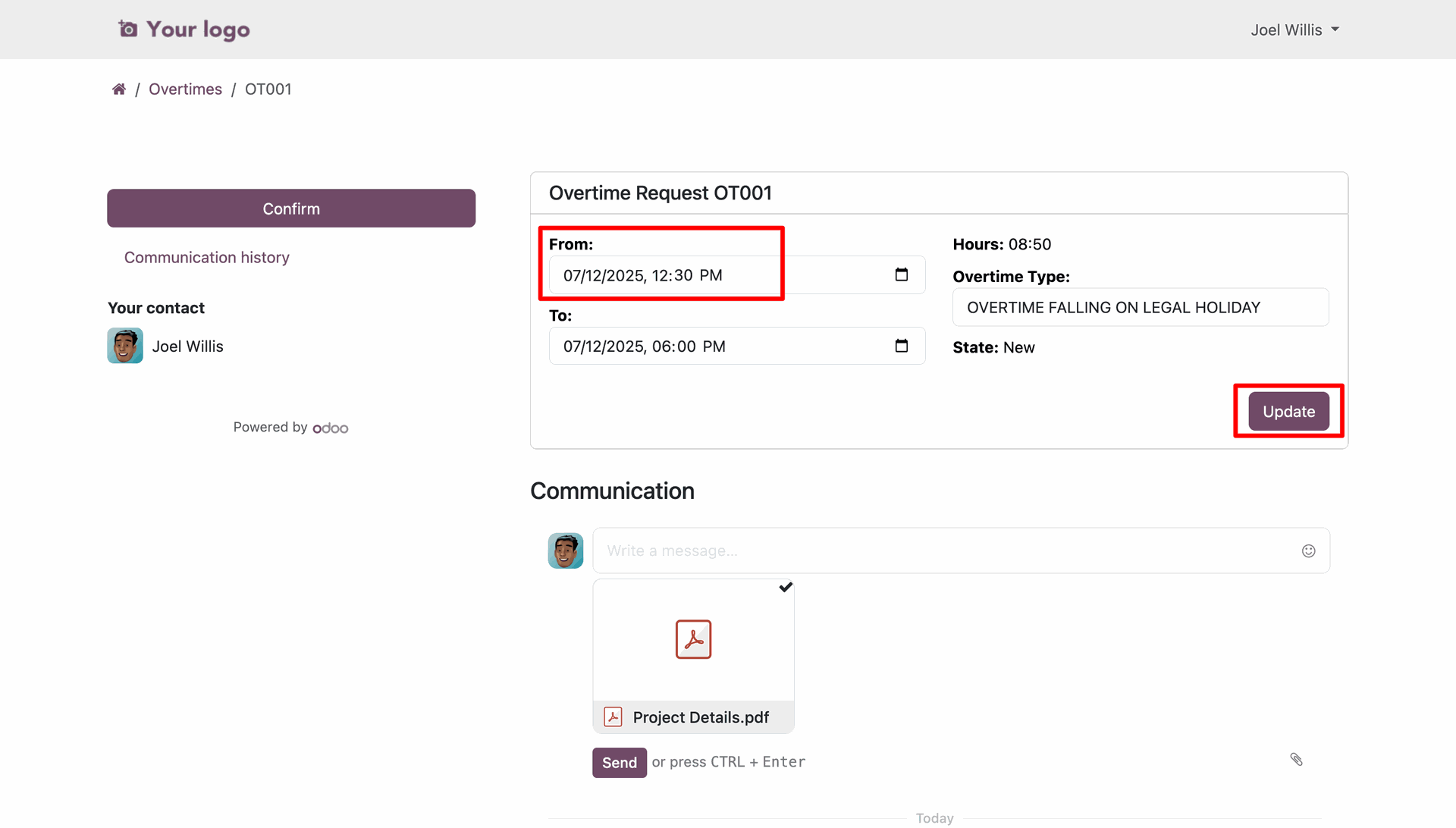This screenshot has height=828, width=1456.
Task: Click Joel Willis avatar under Your contact
Action: click(x=125, y=346)
